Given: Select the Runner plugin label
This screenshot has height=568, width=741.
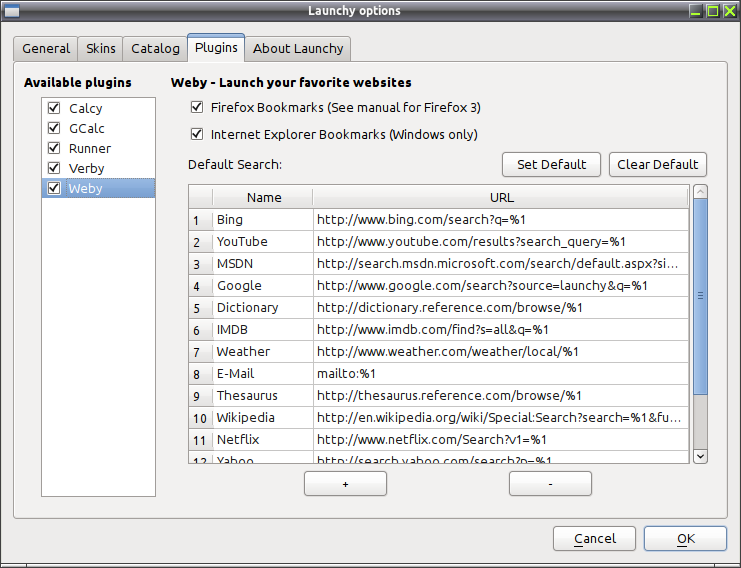Looking at the screenshot, I should tap(90, 148).
